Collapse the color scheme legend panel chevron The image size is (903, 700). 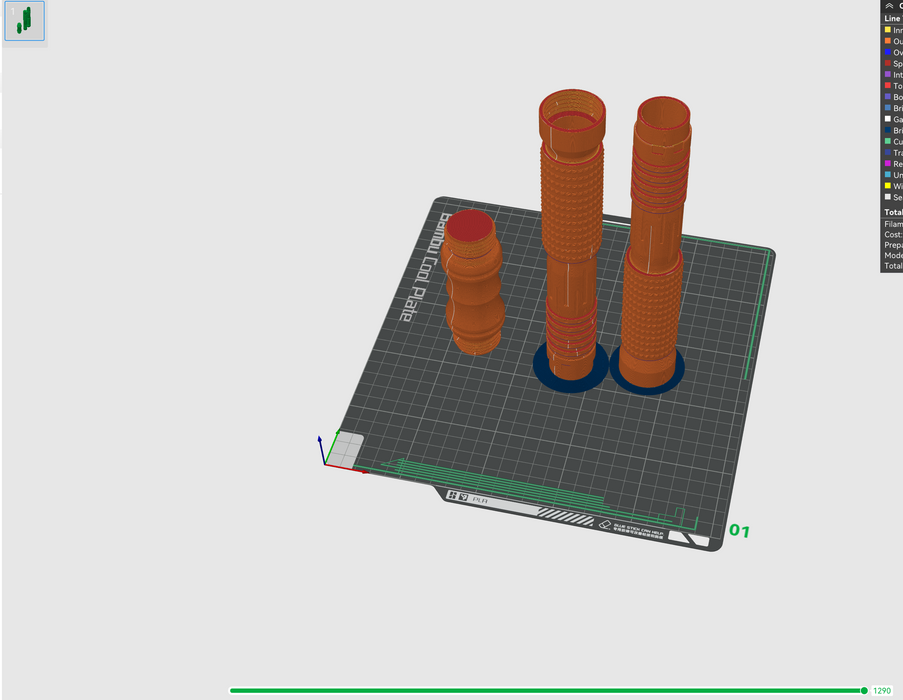pos(889,5)
